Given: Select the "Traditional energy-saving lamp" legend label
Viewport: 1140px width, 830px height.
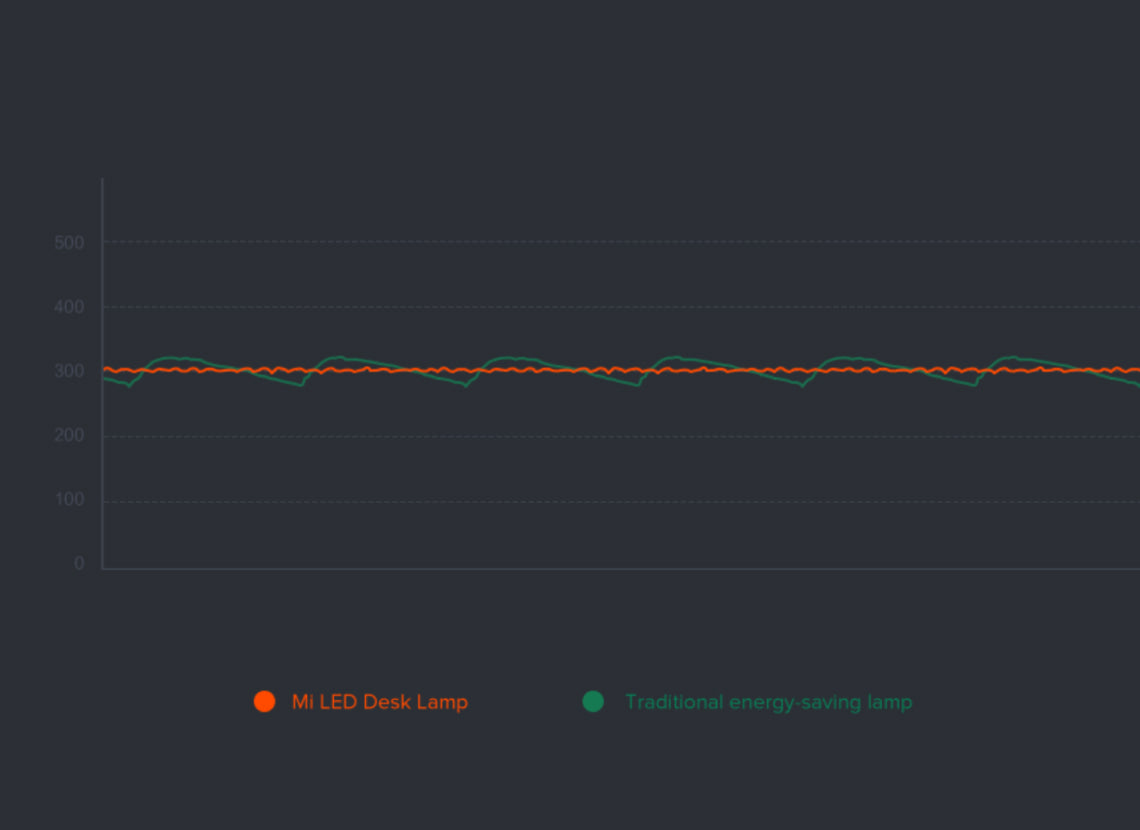Looking at the screenshot, I should pos(768,702).
